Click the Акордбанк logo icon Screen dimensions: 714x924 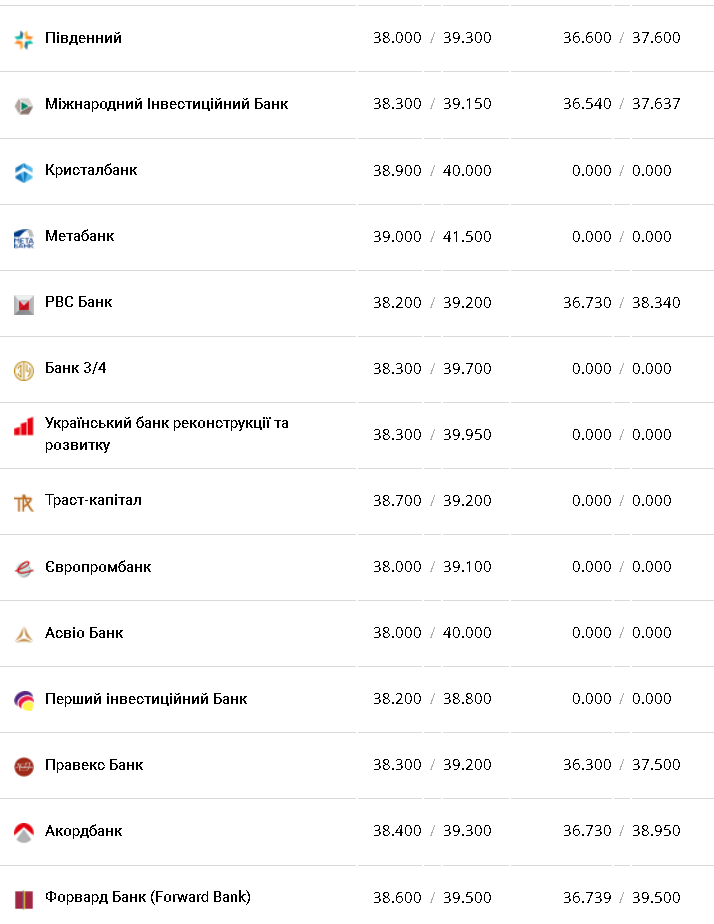(x=24, y=832)
